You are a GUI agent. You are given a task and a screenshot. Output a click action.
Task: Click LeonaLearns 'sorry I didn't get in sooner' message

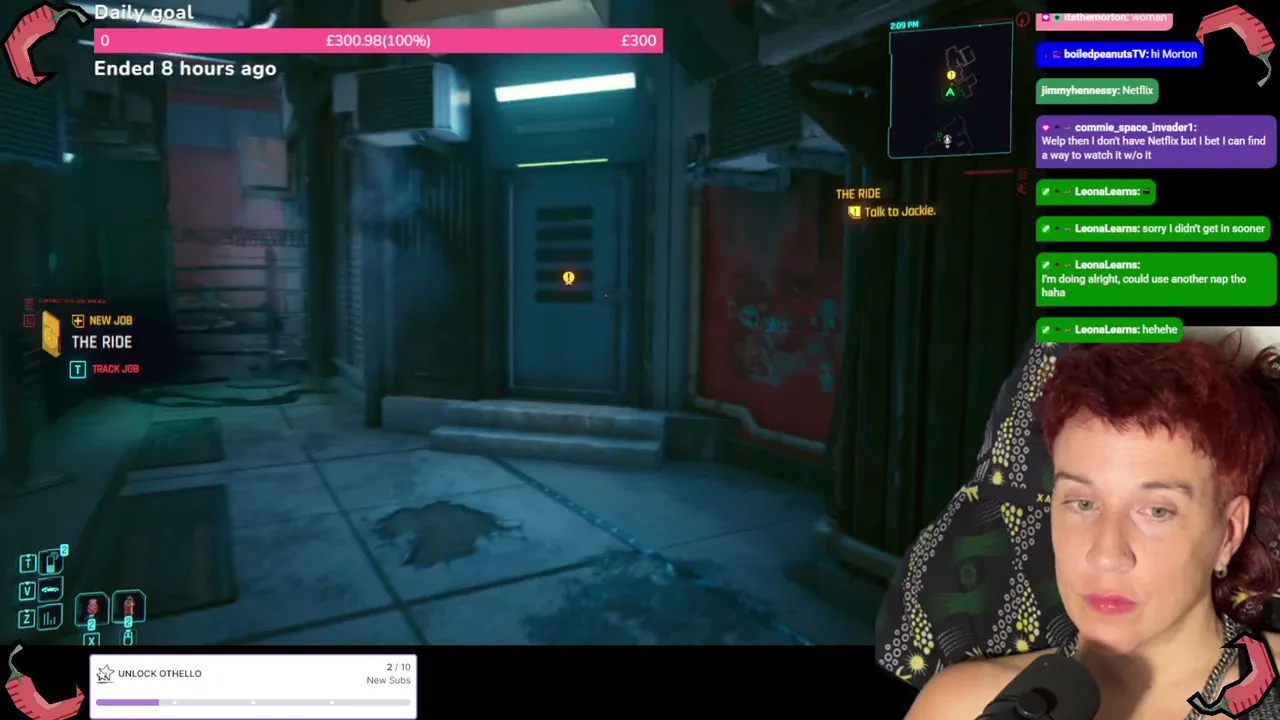point(1155,229)
